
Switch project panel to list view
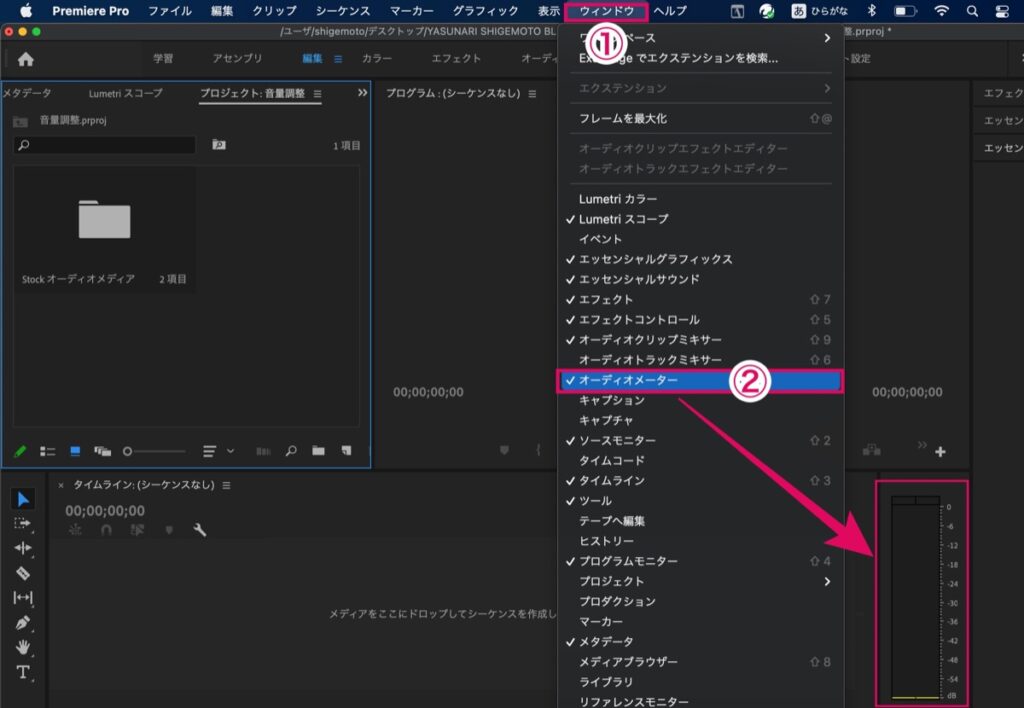click(x=47, y=451)
